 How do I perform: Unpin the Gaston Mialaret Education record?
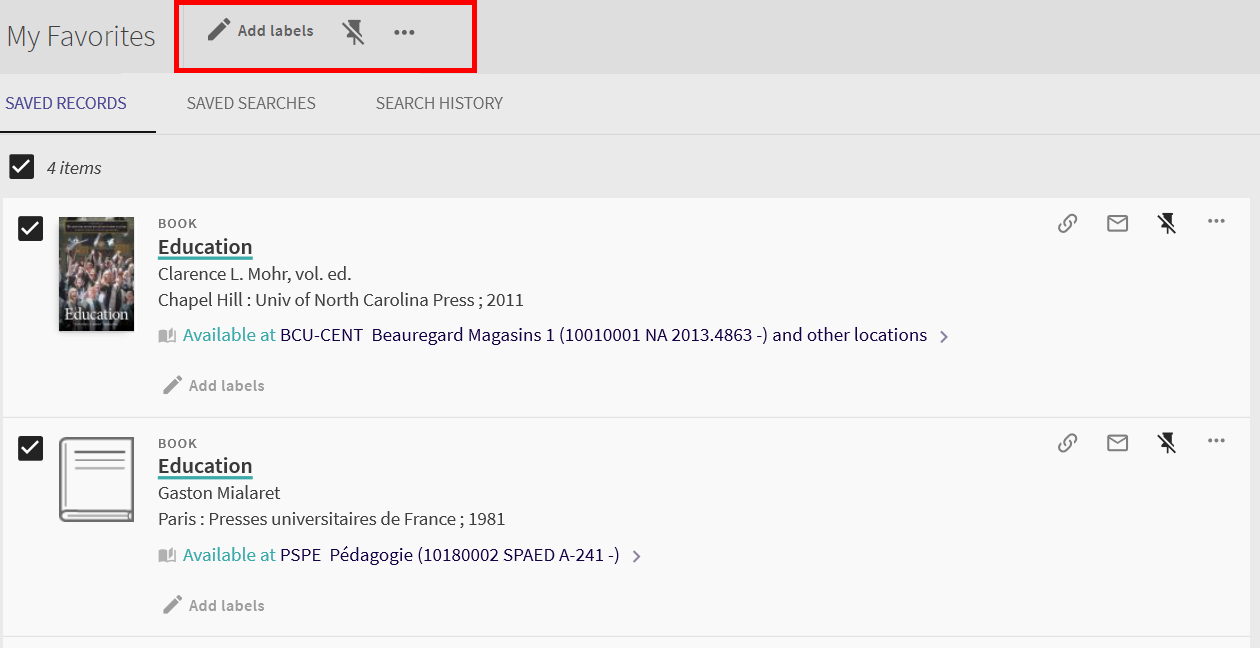tap(1166, 442)
